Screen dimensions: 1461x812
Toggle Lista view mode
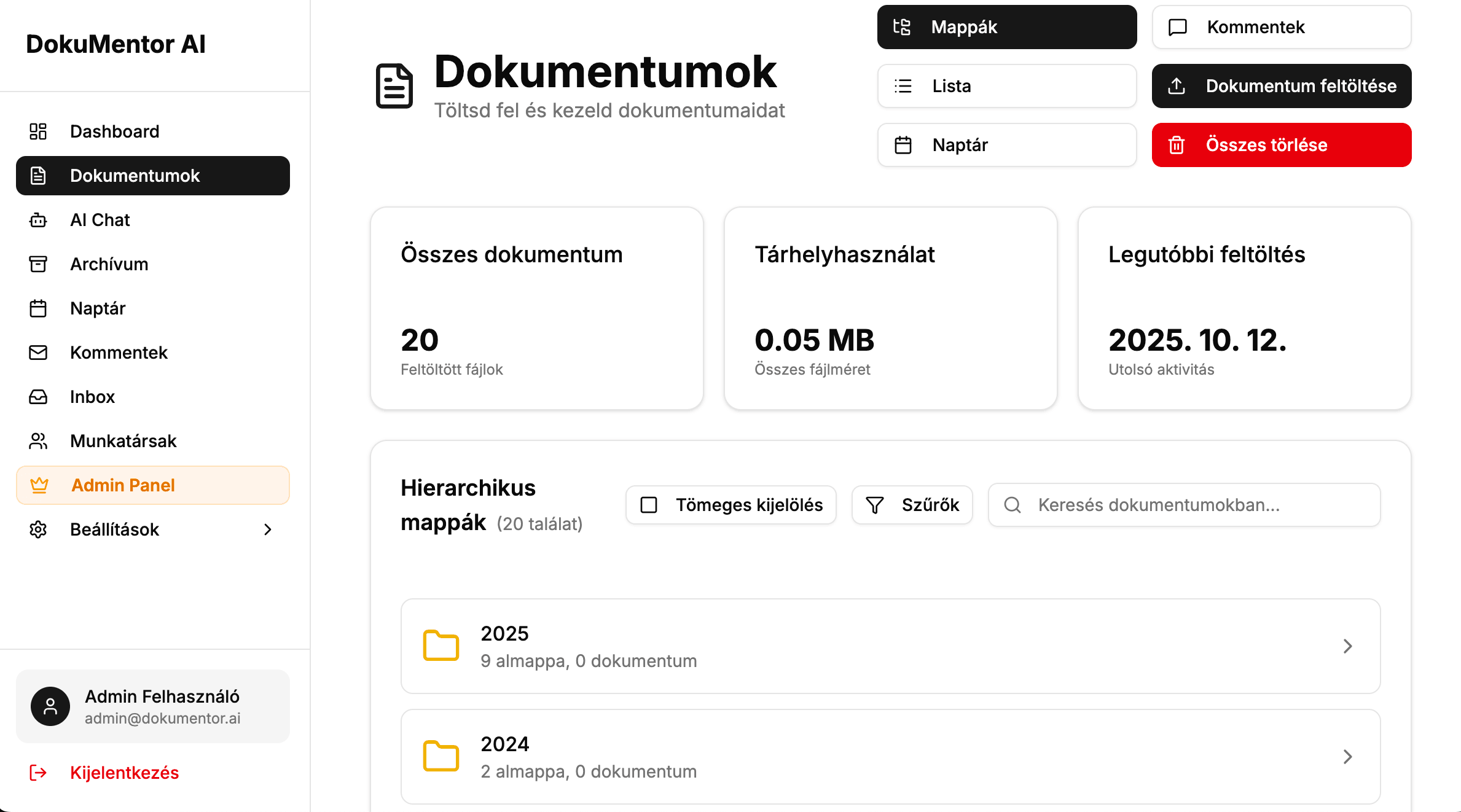click(x=1006, y=86)
